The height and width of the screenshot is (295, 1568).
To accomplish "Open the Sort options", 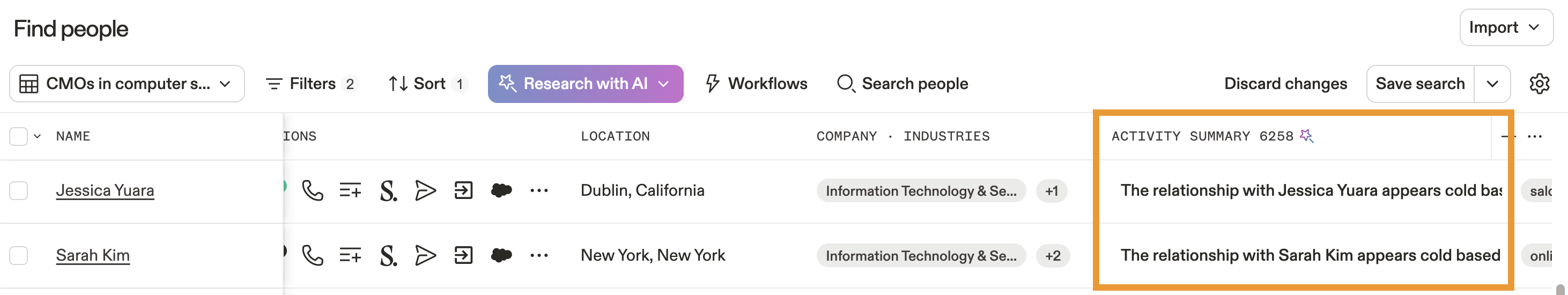I will (427, 84).
